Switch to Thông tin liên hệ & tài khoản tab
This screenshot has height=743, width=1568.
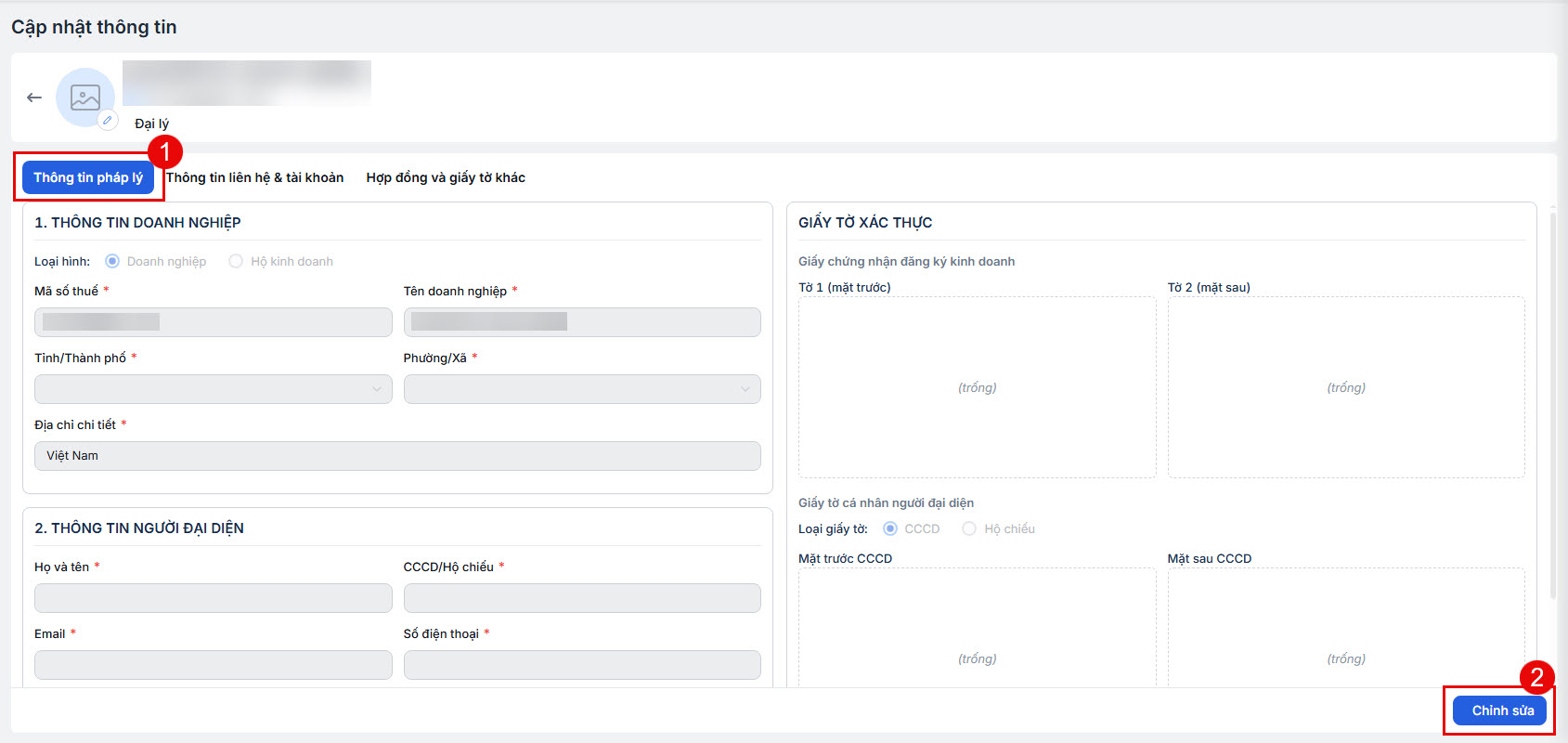[254, 177]
